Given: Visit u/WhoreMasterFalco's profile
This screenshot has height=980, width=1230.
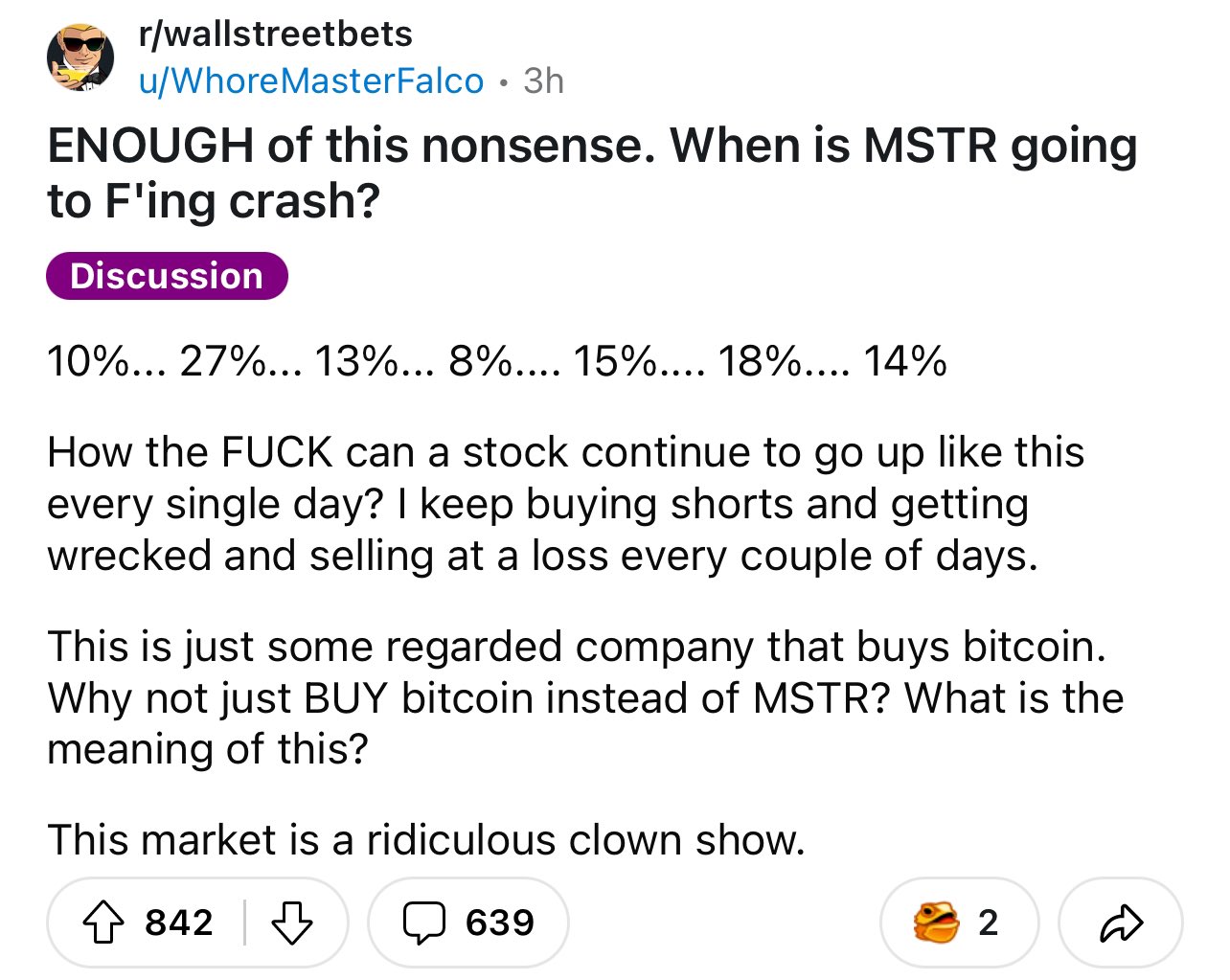Looking at the screenshot, I should pos(311,81).
